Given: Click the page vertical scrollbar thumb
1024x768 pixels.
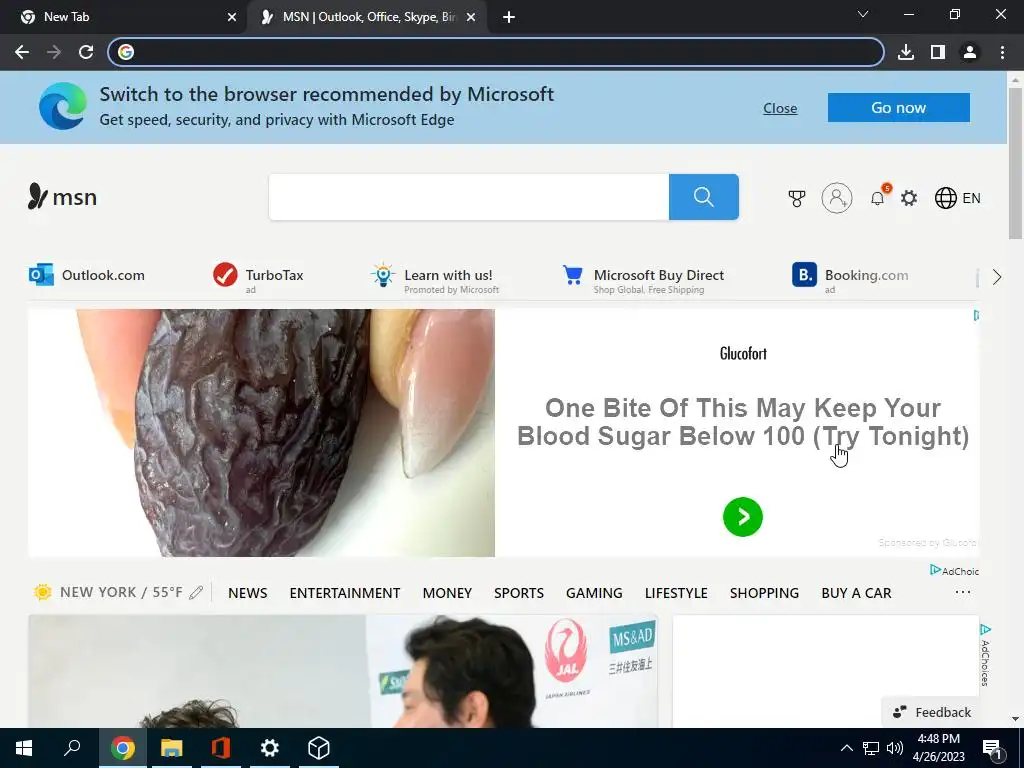Looking at the screenshot, I should pos(1015,163).
